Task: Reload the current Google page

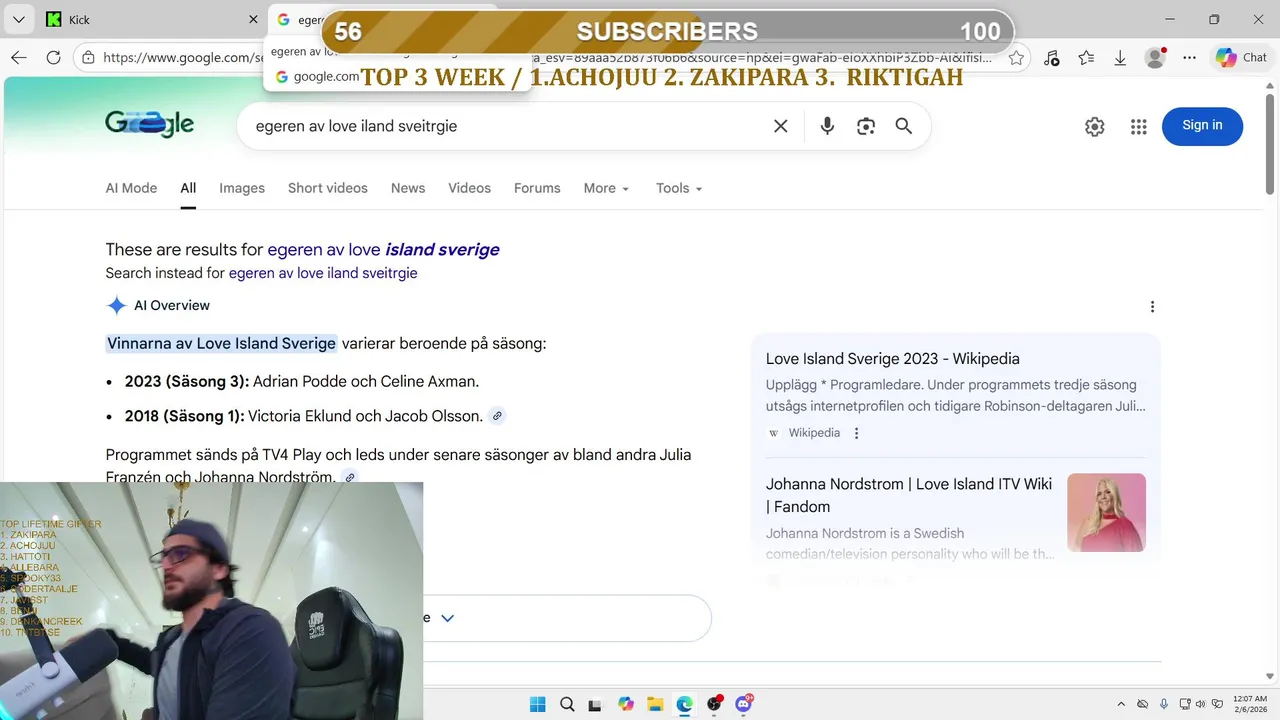Action: 54,58
